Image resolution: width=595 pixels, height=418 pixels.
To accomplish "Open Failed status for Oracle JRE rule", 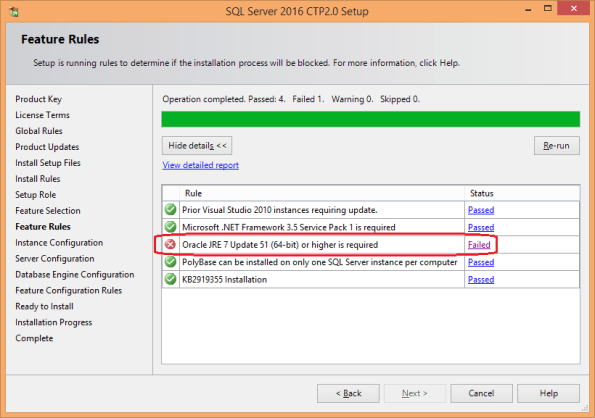I will click(x=479, y=245).
